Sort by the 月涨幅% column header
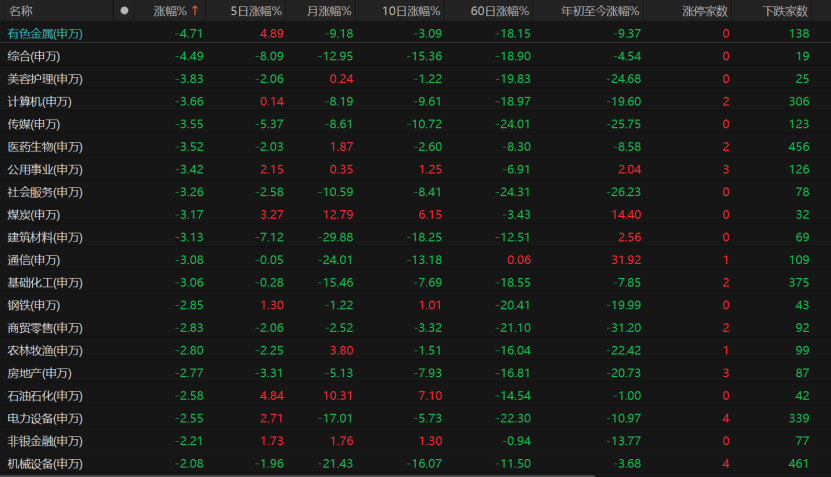Viewport: 831px width, 477px height. point(329,11)
